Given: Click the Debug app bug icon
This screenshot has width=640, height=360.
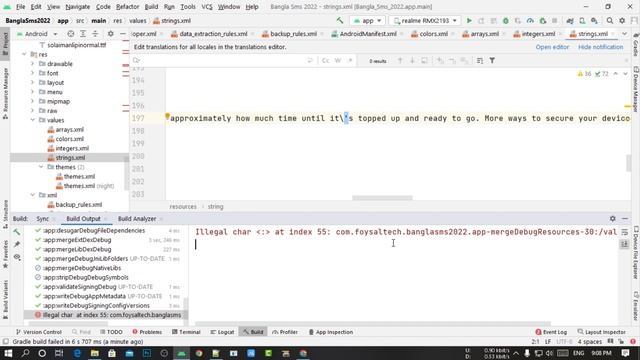Looking at the screenshot, I should click(x=506, y=20).
